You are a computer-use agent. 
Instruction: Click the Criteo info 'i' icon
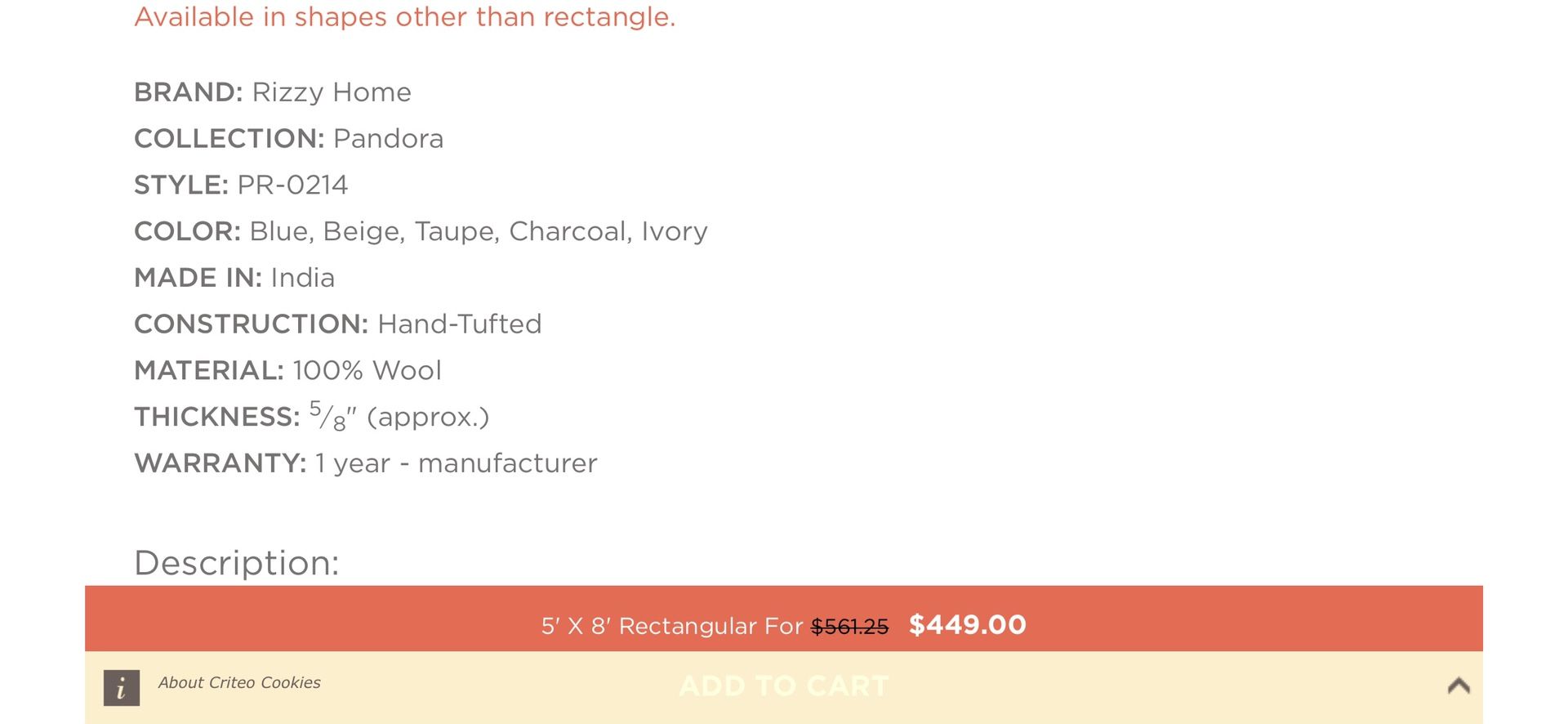coord(121,687)
